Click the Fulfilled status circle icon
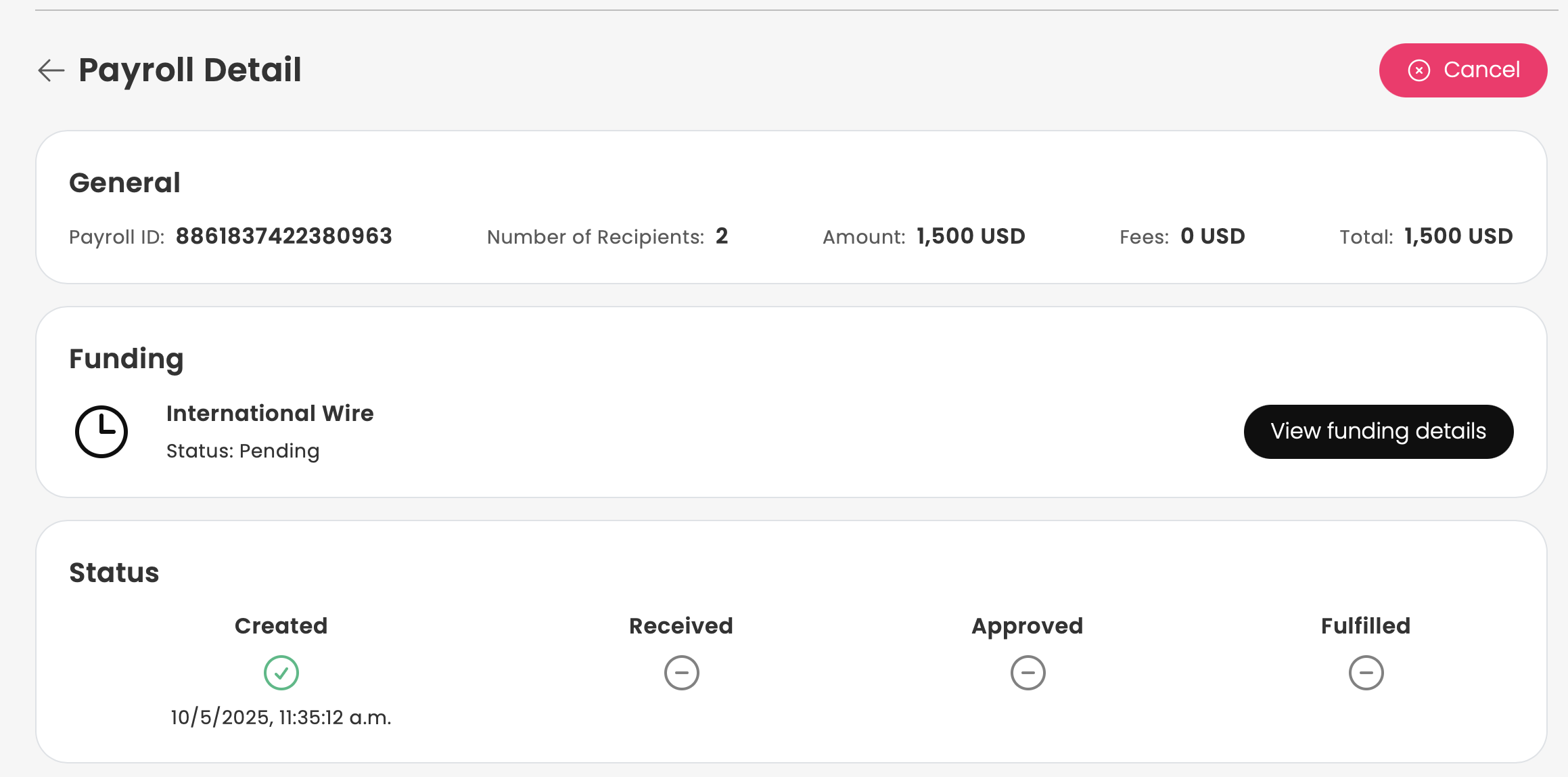The image size is (1568, 777). coord(1366,673)
